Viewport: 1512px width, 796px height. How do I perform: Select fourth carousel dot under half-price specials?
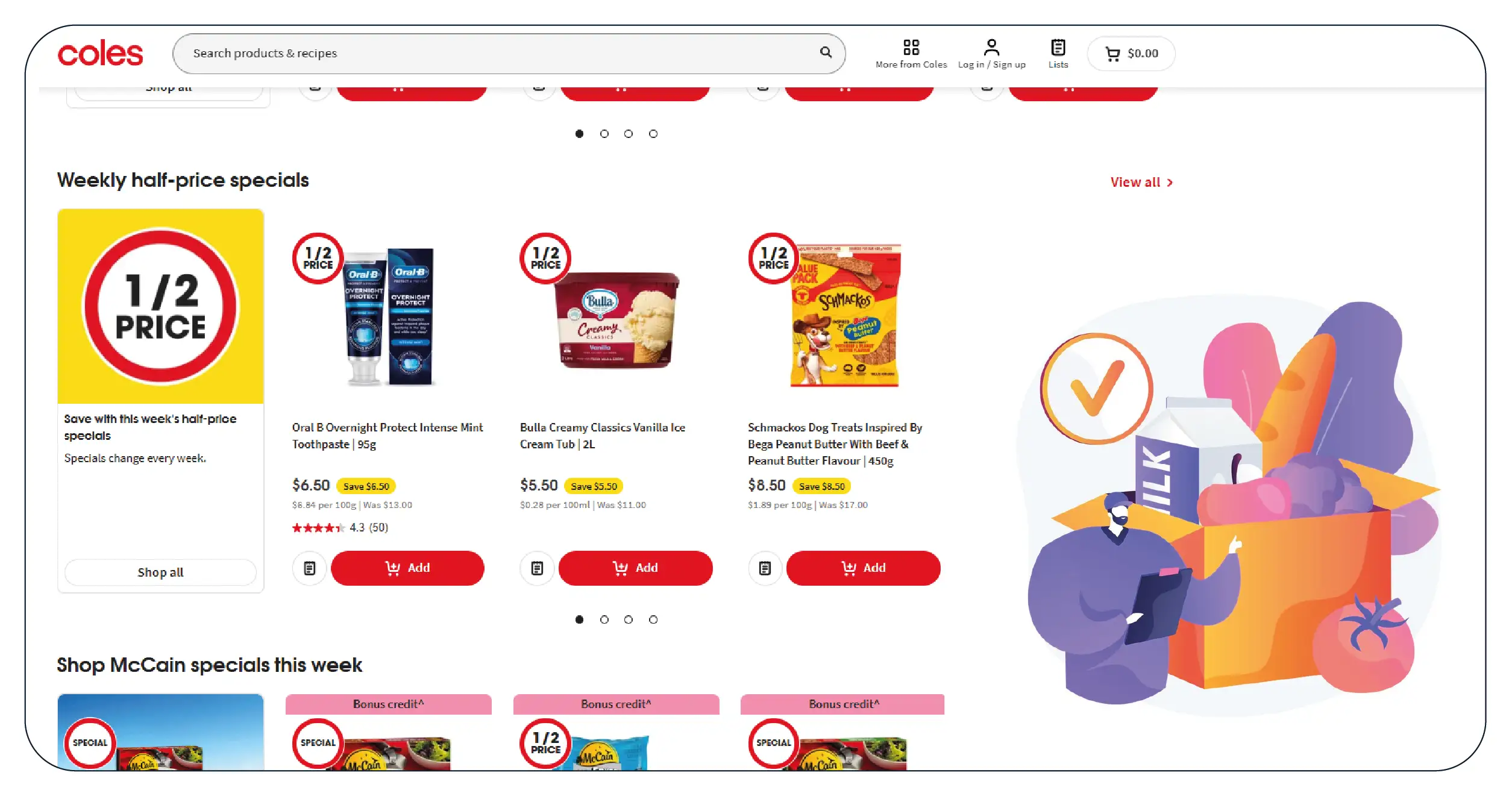tap(653, 619)
